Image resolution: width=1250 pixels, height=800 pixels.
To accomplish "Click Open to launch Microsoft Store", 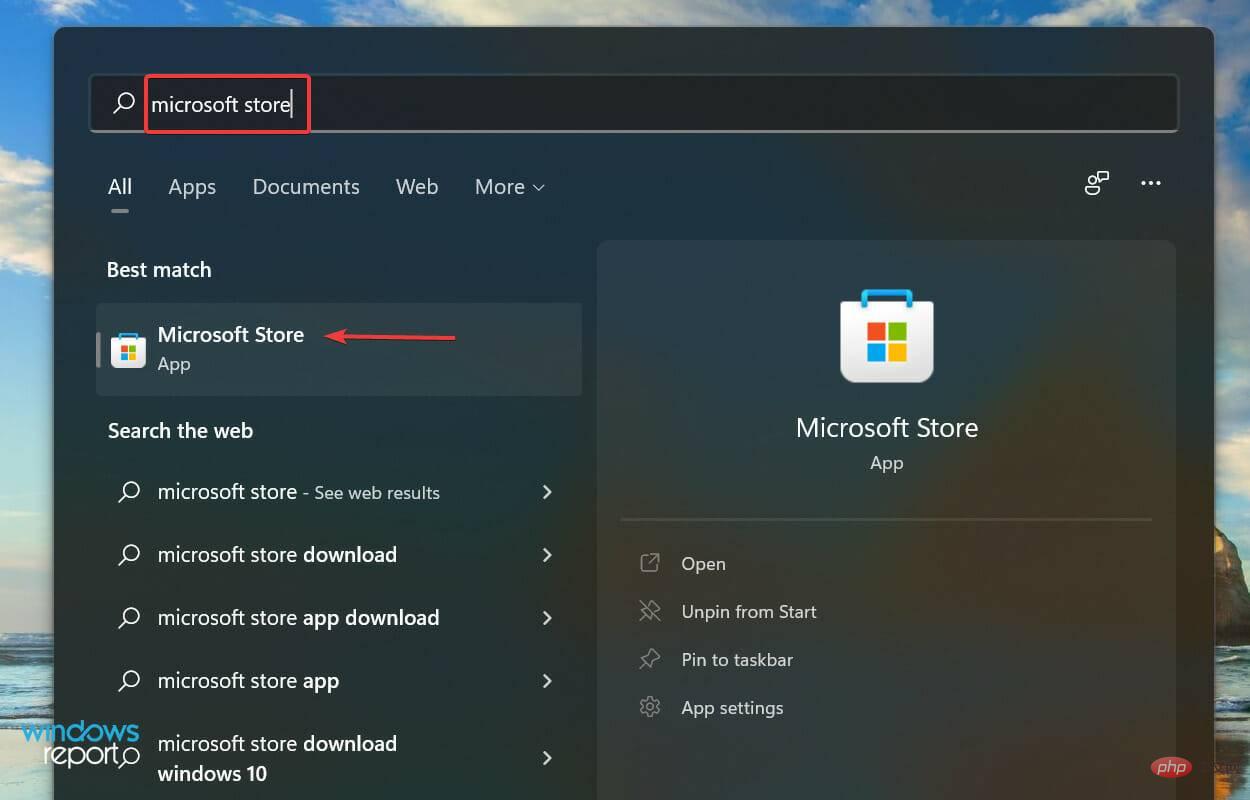I will 702,563.
